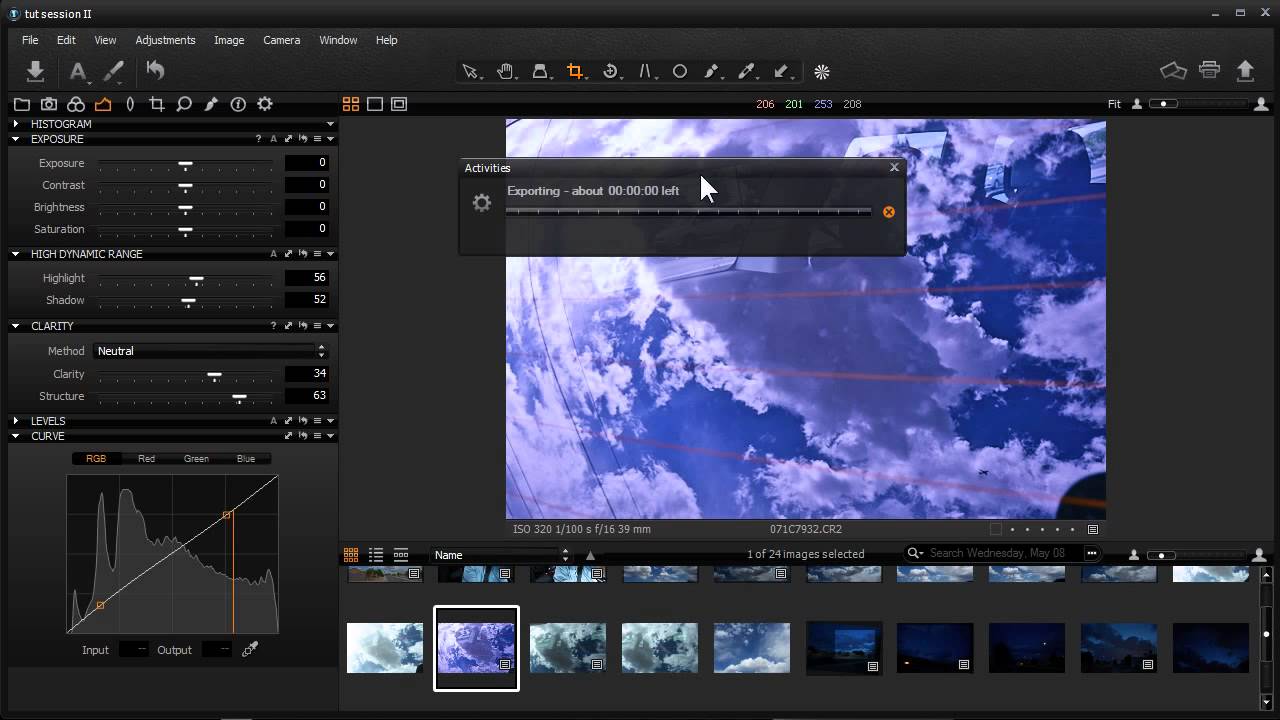This screenshot has width=1280, height=720.
Task: Open the Composition crop tool tab
Action: (x=157, y=104)
